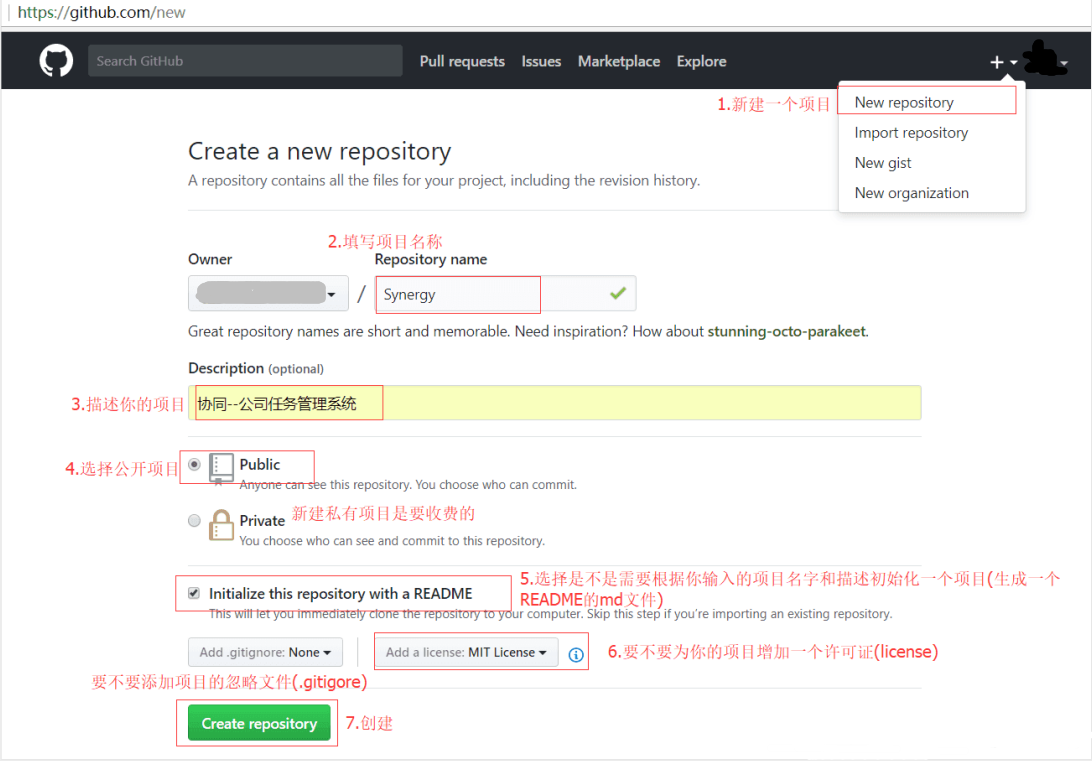Toggle Initialize this repository with a README

pyautogui.click(x=194, y=593)
